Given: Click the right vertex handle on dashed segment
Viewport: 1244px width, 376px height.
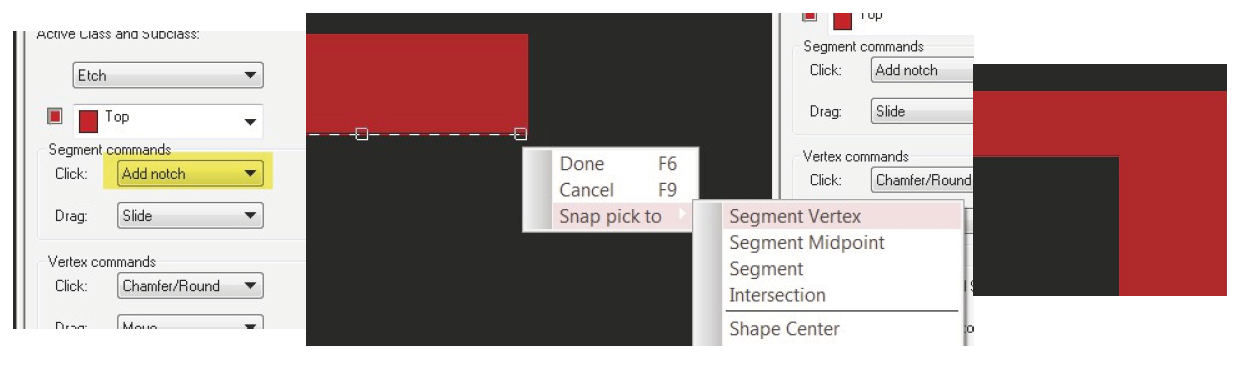Looking at the screenshot, I should coord(521,134).
